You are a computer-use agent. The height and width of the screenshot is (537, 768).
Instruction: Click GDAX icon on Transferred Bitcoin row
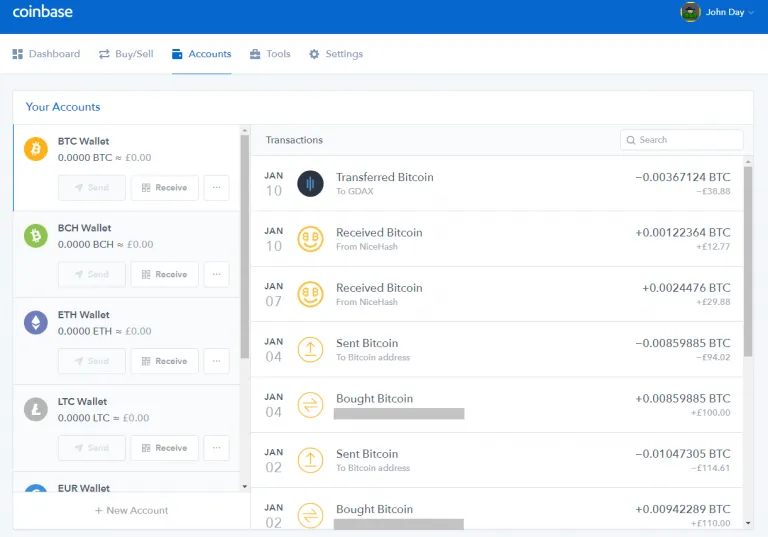tap(311, 184)
